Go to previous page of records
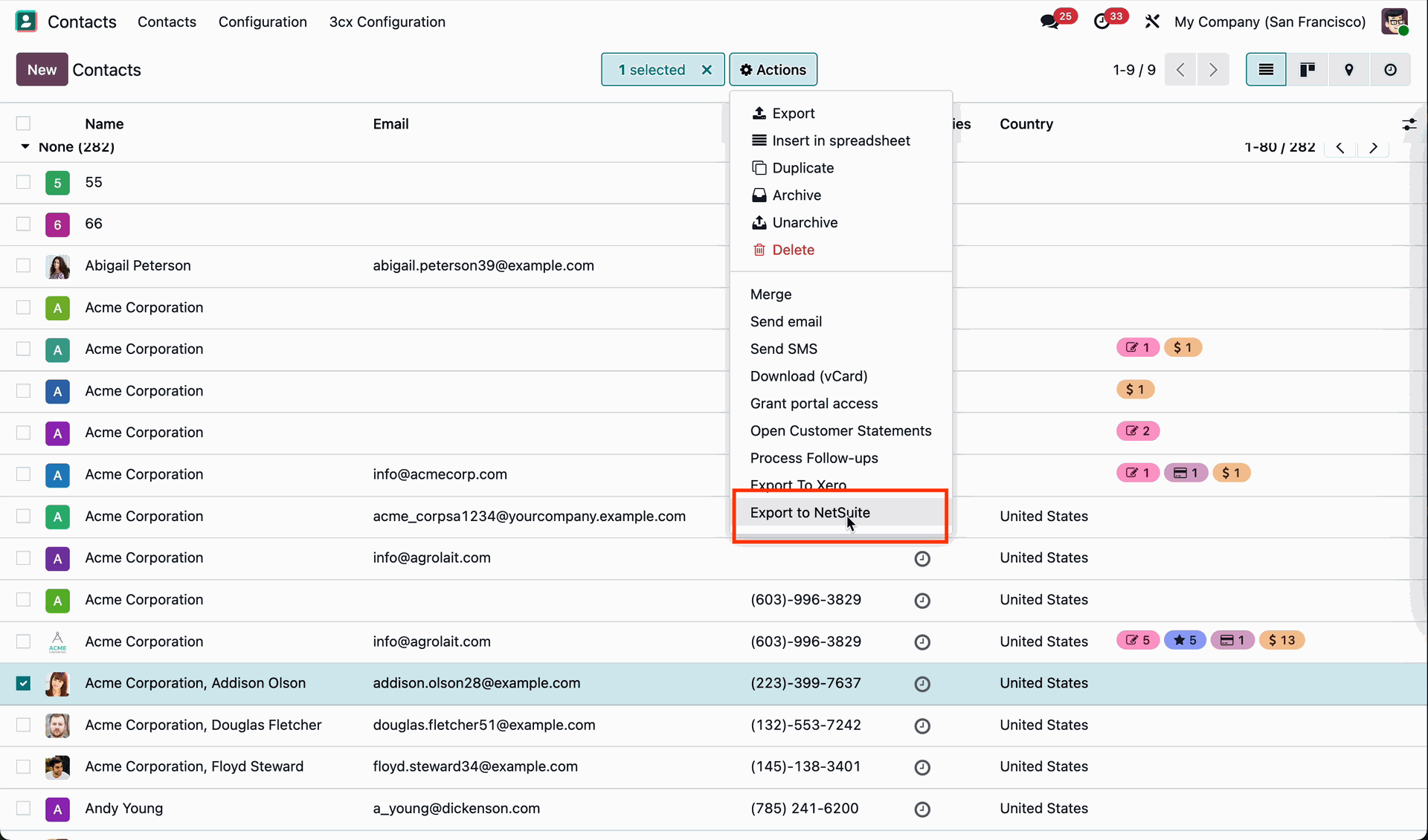Screen dimensions: 1428x840 (1180, 70)
